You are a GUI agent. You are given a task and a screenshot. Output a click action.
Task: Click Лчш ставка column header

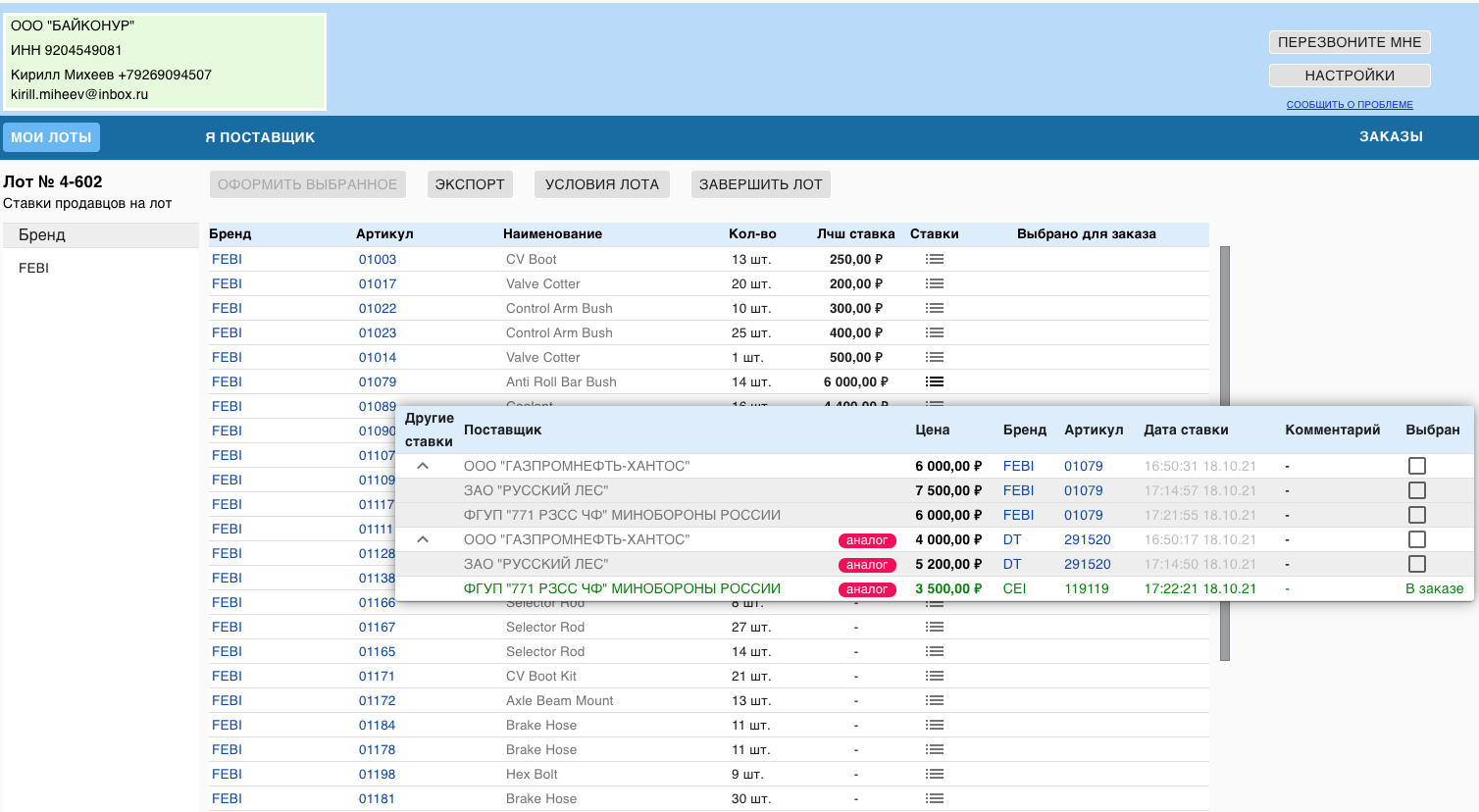pyautogui.click(x=855, y=233)
